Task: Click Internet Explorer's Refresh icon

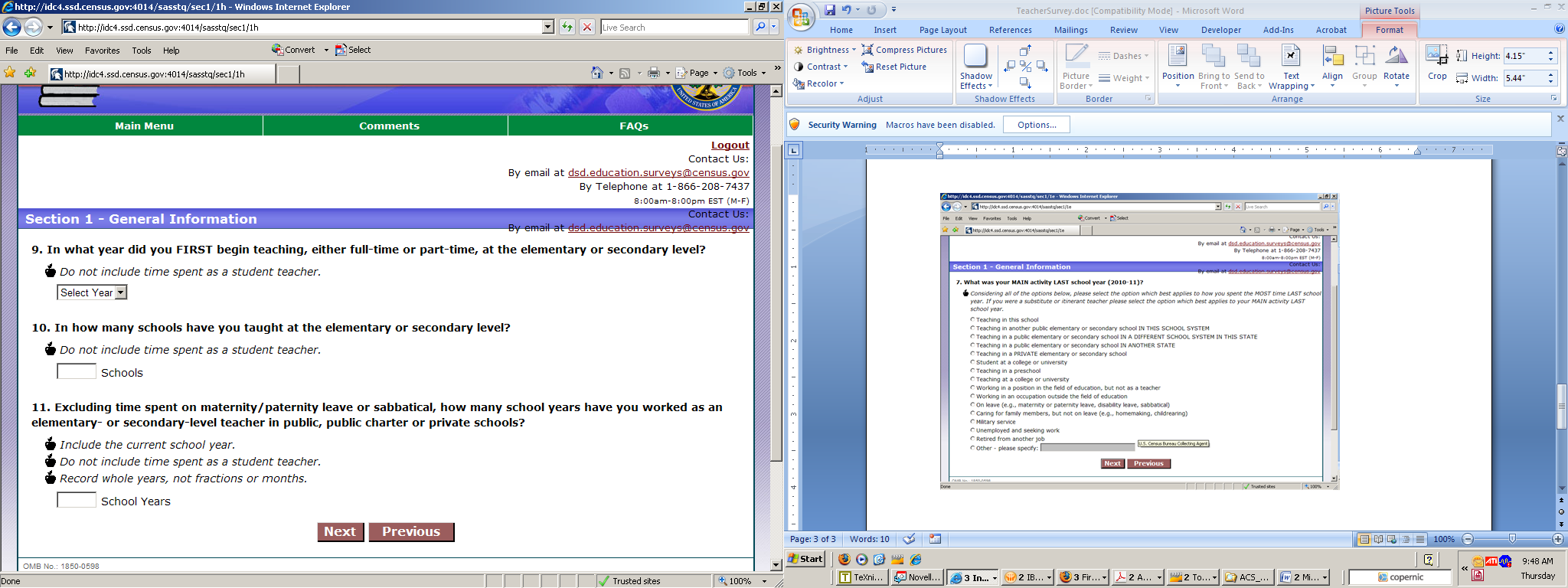Action: pyautogui.click(x=567, y=28)
